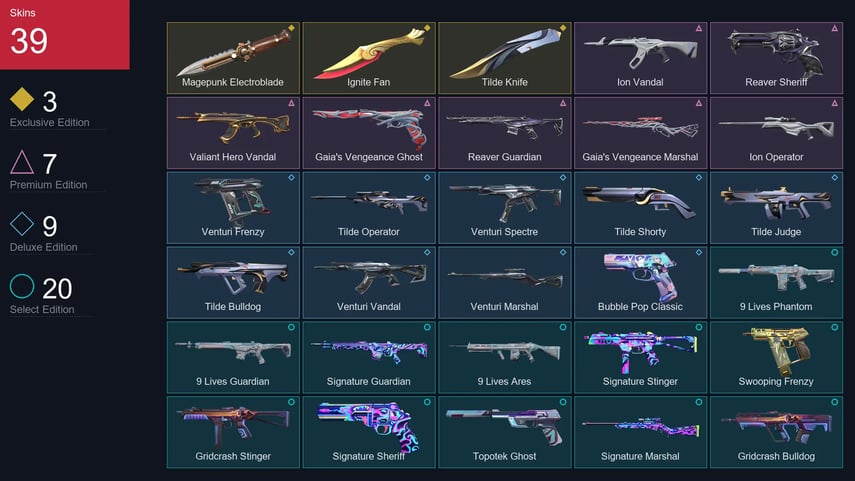Click the red Skins 39 counter box
The height and width of the screenshot is (481, 855).
point(64,34)
